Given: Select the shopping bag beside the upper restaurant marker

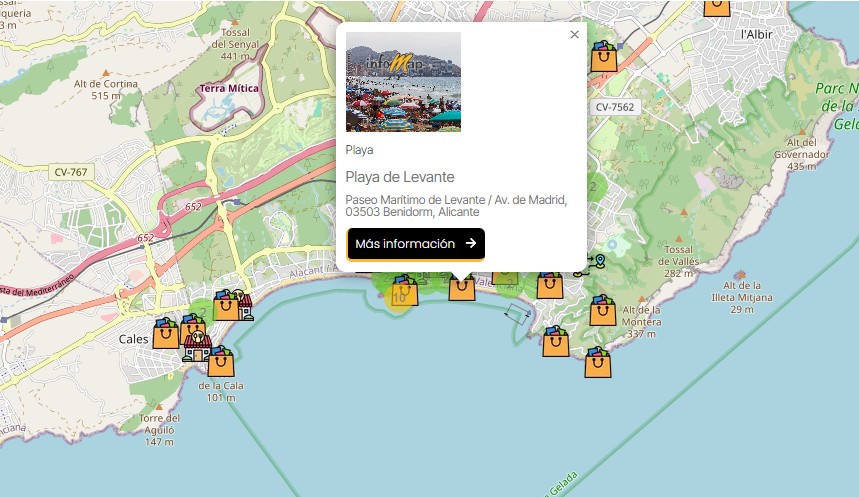Looking at the screenshot, I should click(225, 305).
